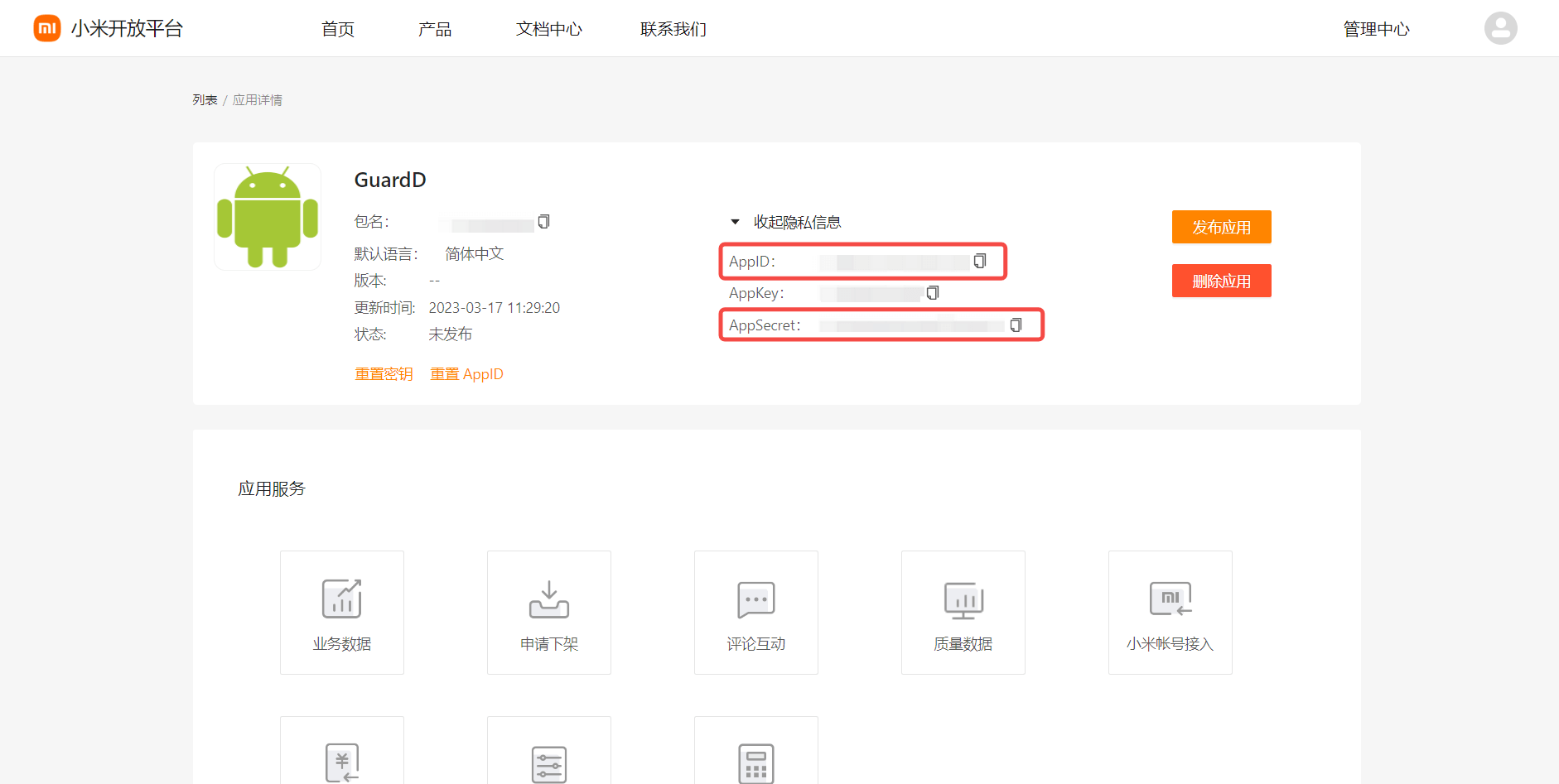This screenshot has height=784, width=1559.
Task: Click the user avatar icon
Action: click(x=1500, y=28)
